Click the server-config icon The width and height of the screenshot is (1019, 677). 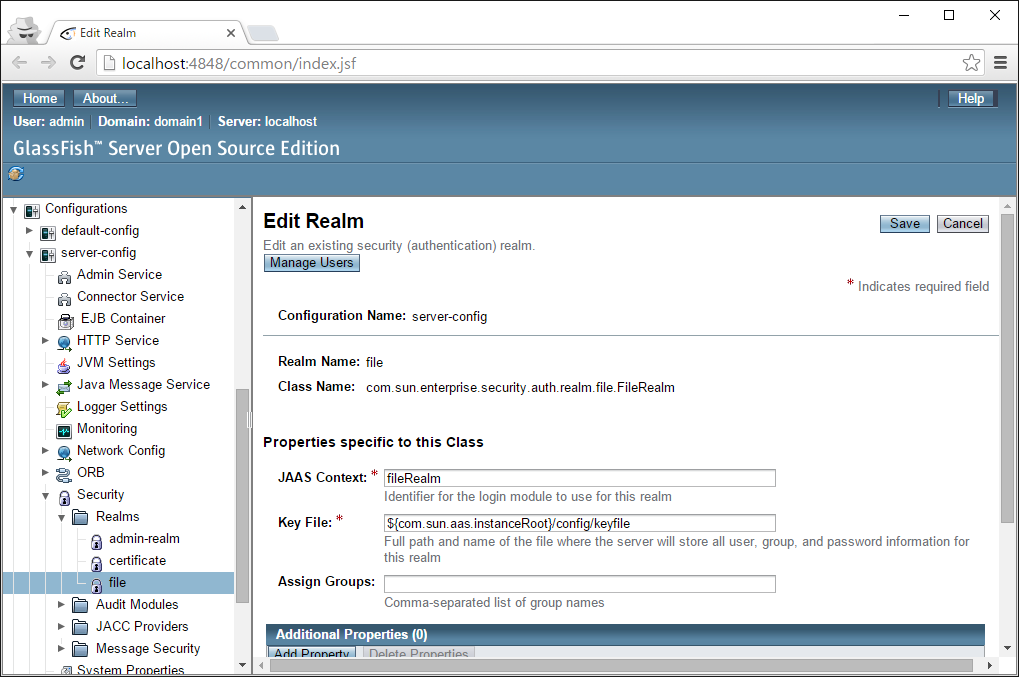[x=48, y=255]
